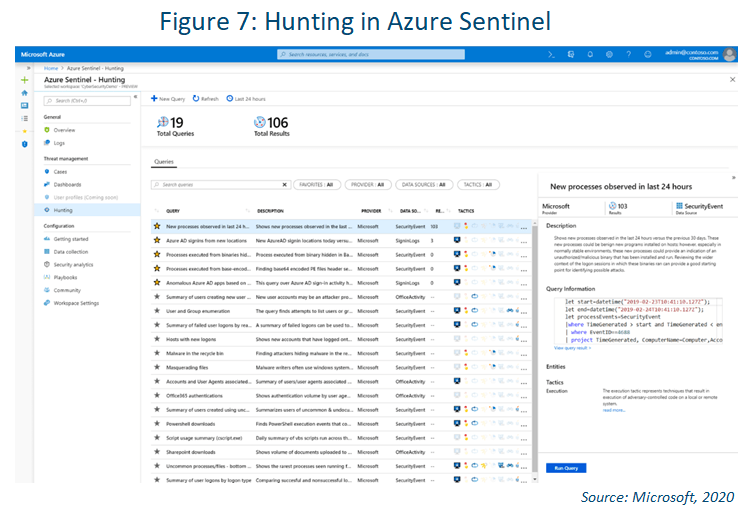749x511 pixels.
Task: Favorite the User and Group enumeration query
Action: pyautogui.click(x=157, y=311)
